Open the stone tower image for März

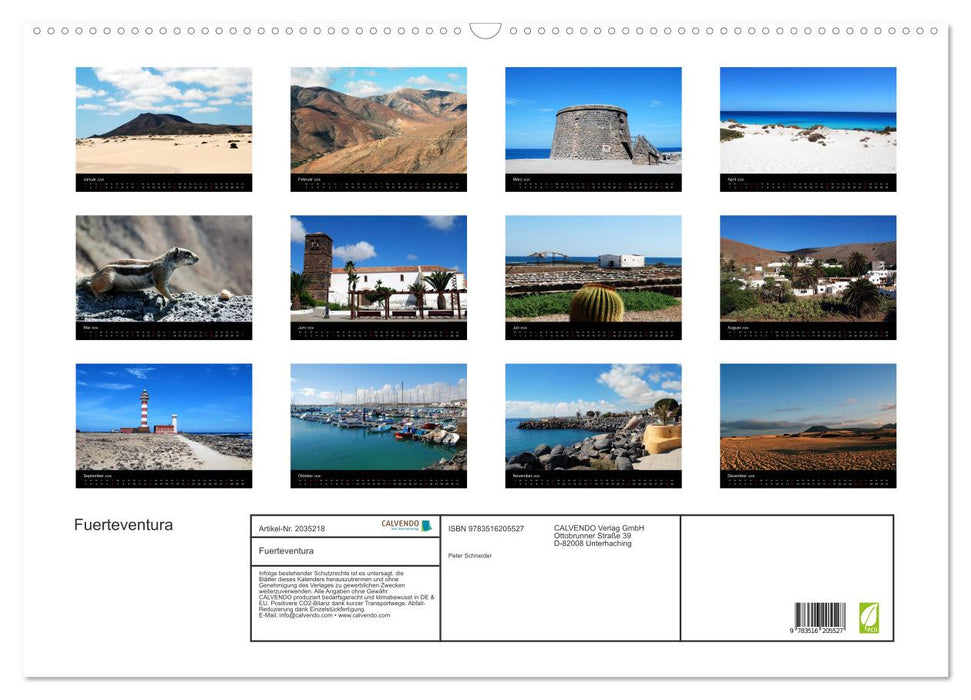tap(592, 120)
